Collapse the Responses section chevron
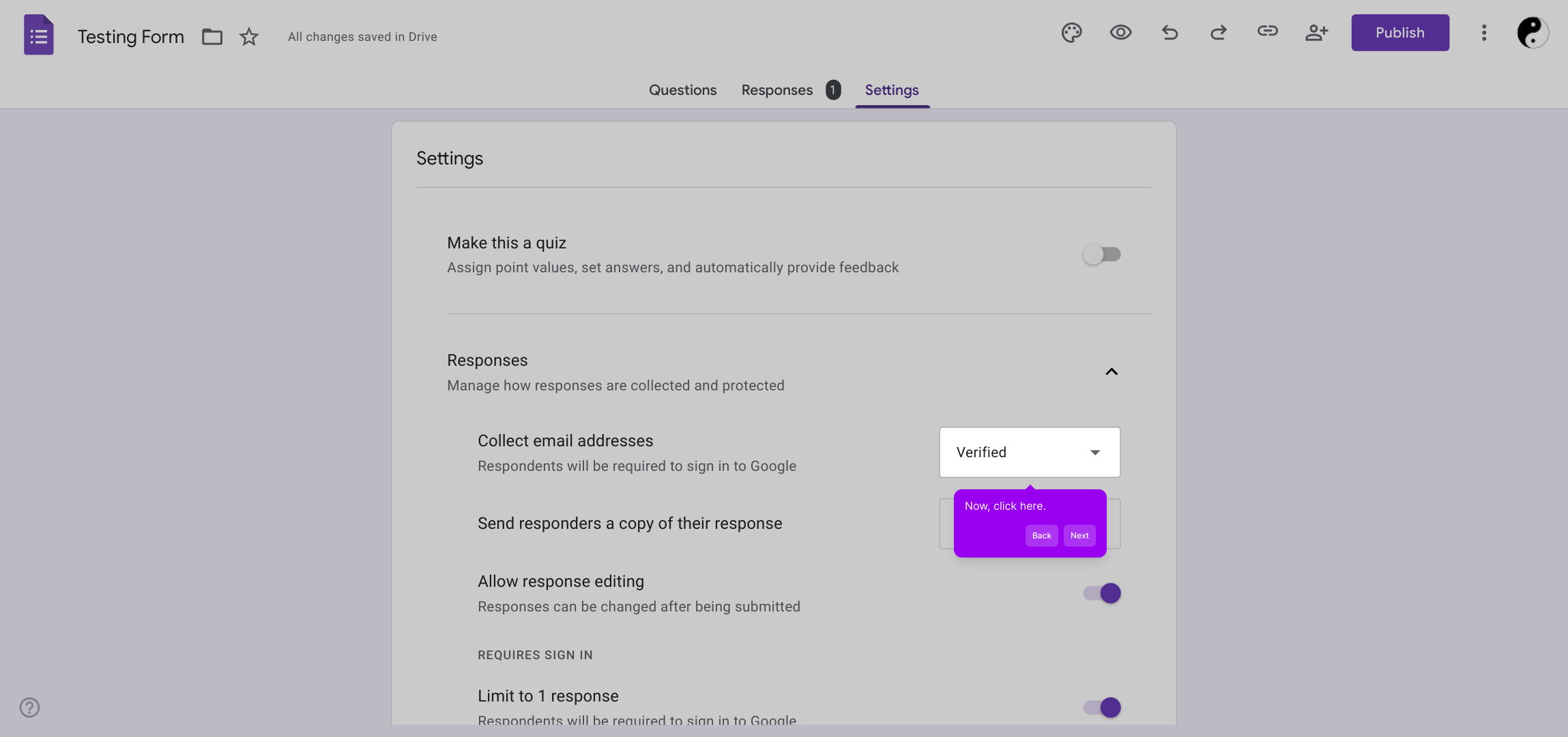This screenshot has height=737, width=1568. (1112, 372)
